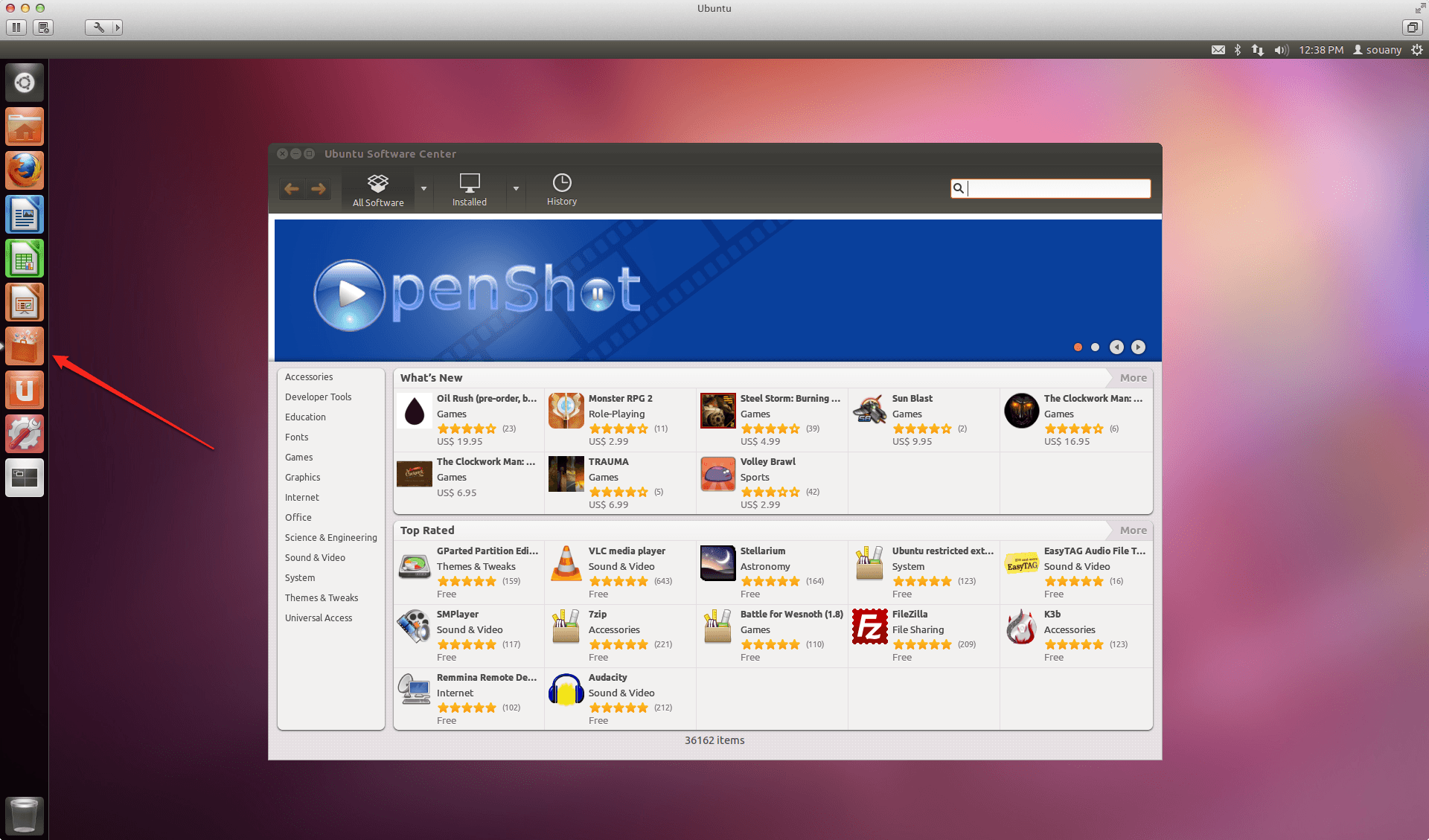Open the History view

point(562,190)
